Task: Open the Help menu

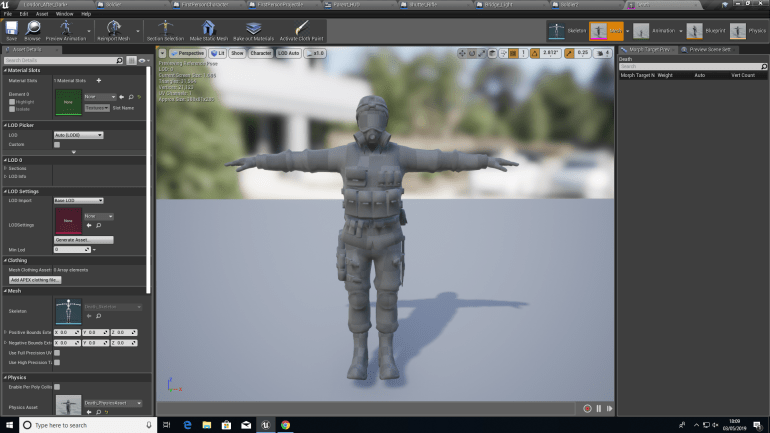Action: click(86, 14)
